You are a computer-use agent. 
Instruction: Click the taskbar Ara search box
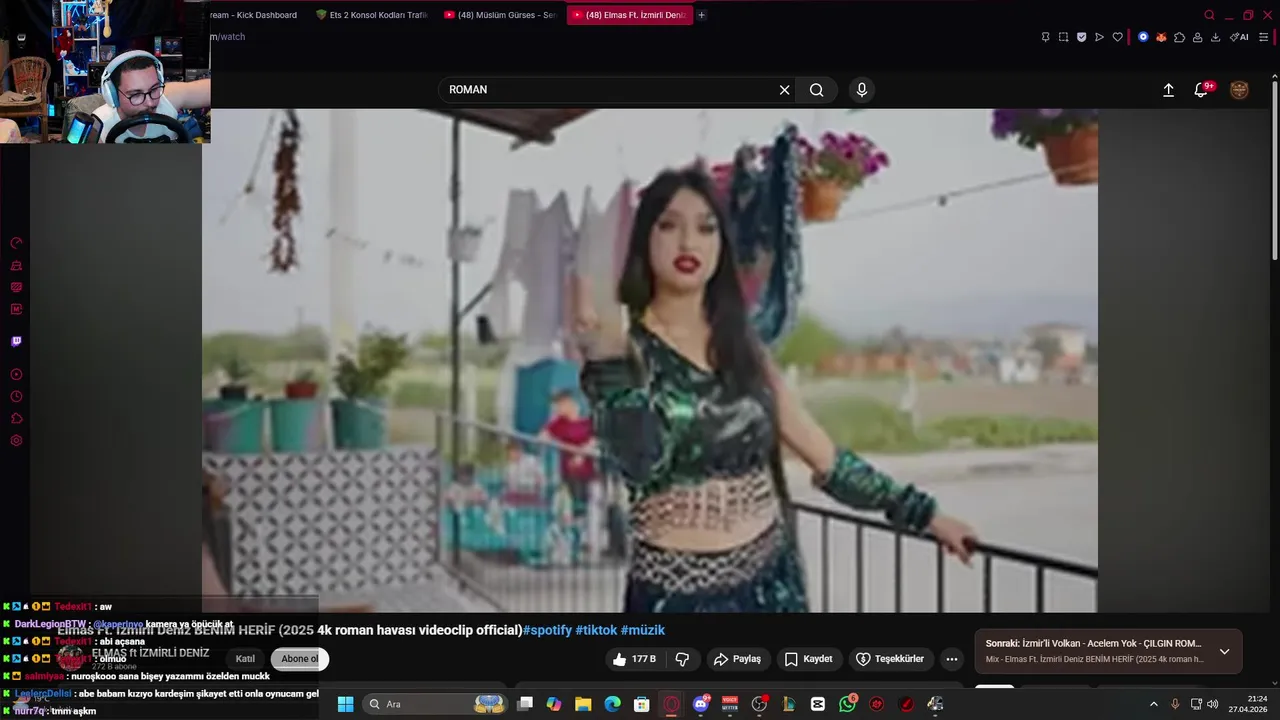coord(435,704)
